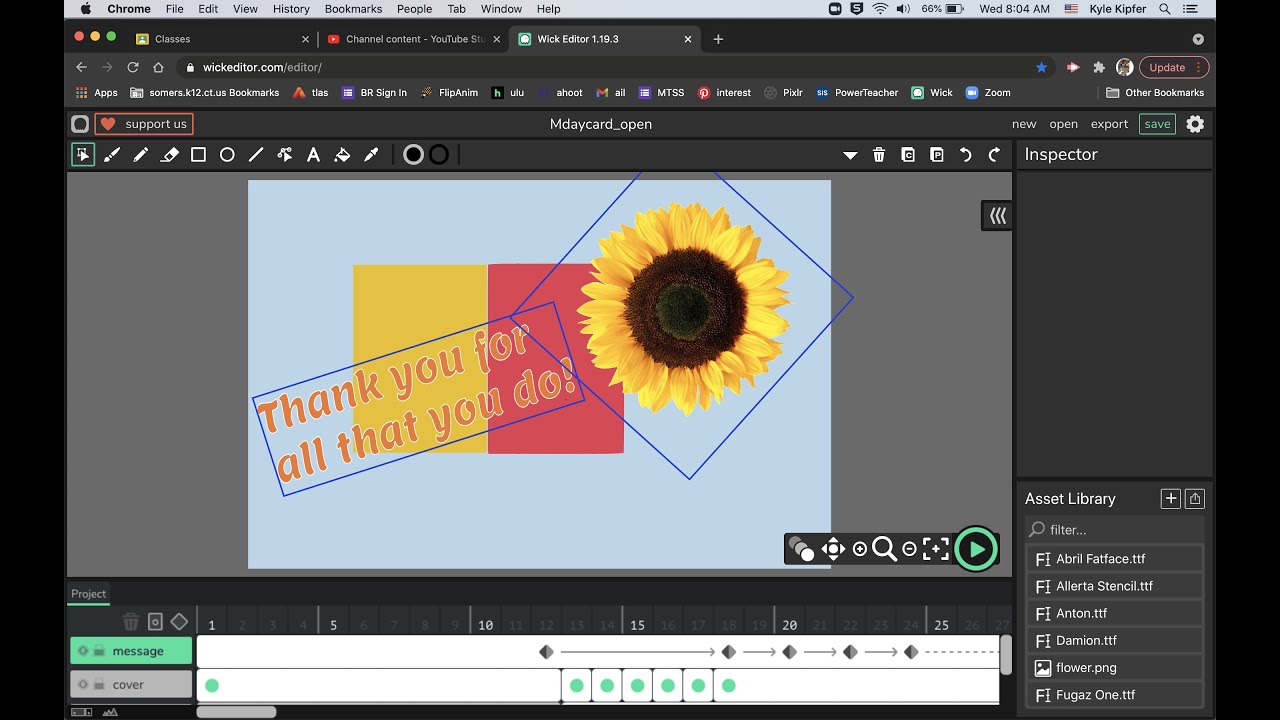This screenshot has height=720, width=1280.
Task: Select the Ellipse tool
Action: pos(227,155)
